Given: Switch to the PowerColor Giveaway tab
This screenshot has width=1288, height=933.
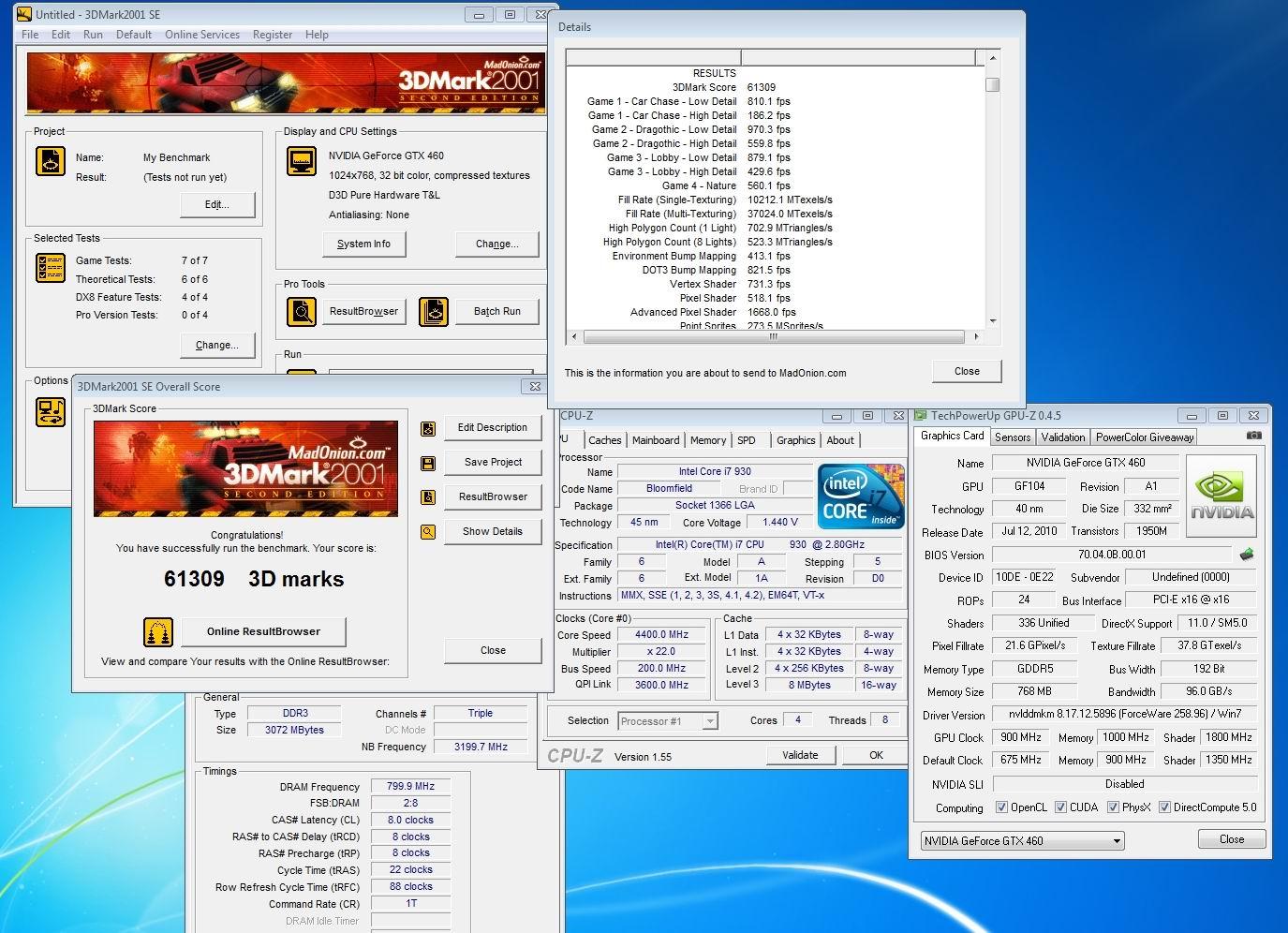Looking at the screenshot, I should [x=1145, y=437].
